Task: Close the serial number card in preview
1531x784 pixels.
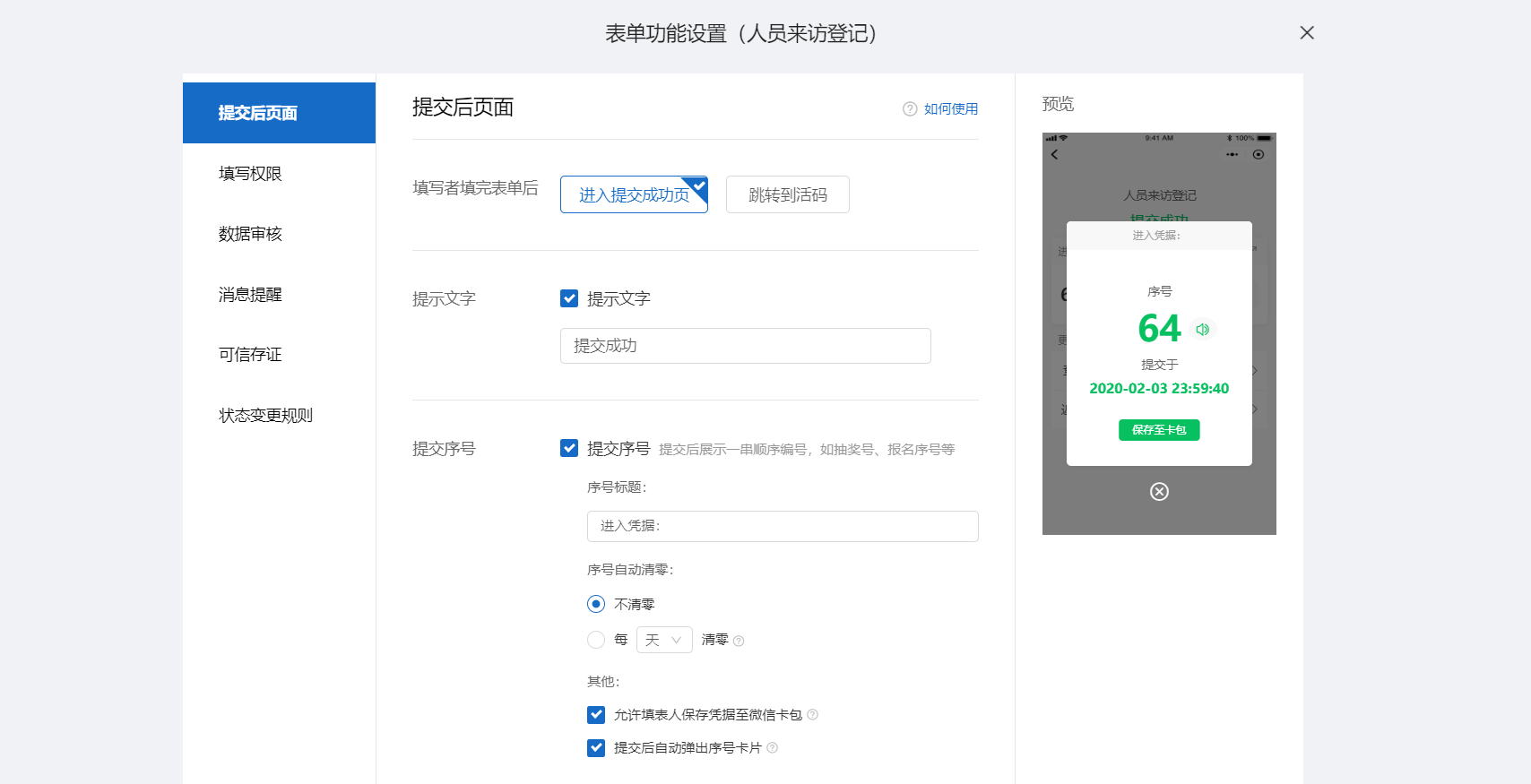Action: (1159, 491)
